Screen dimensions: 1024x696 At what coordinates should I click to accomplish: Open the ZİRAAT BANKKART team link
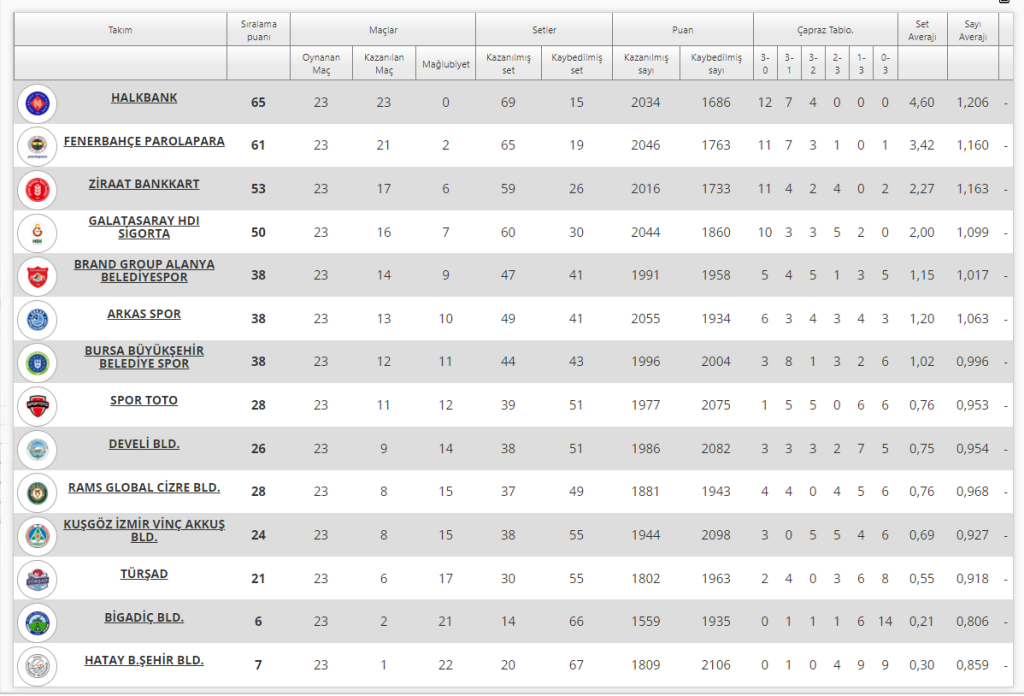point(144,184)
